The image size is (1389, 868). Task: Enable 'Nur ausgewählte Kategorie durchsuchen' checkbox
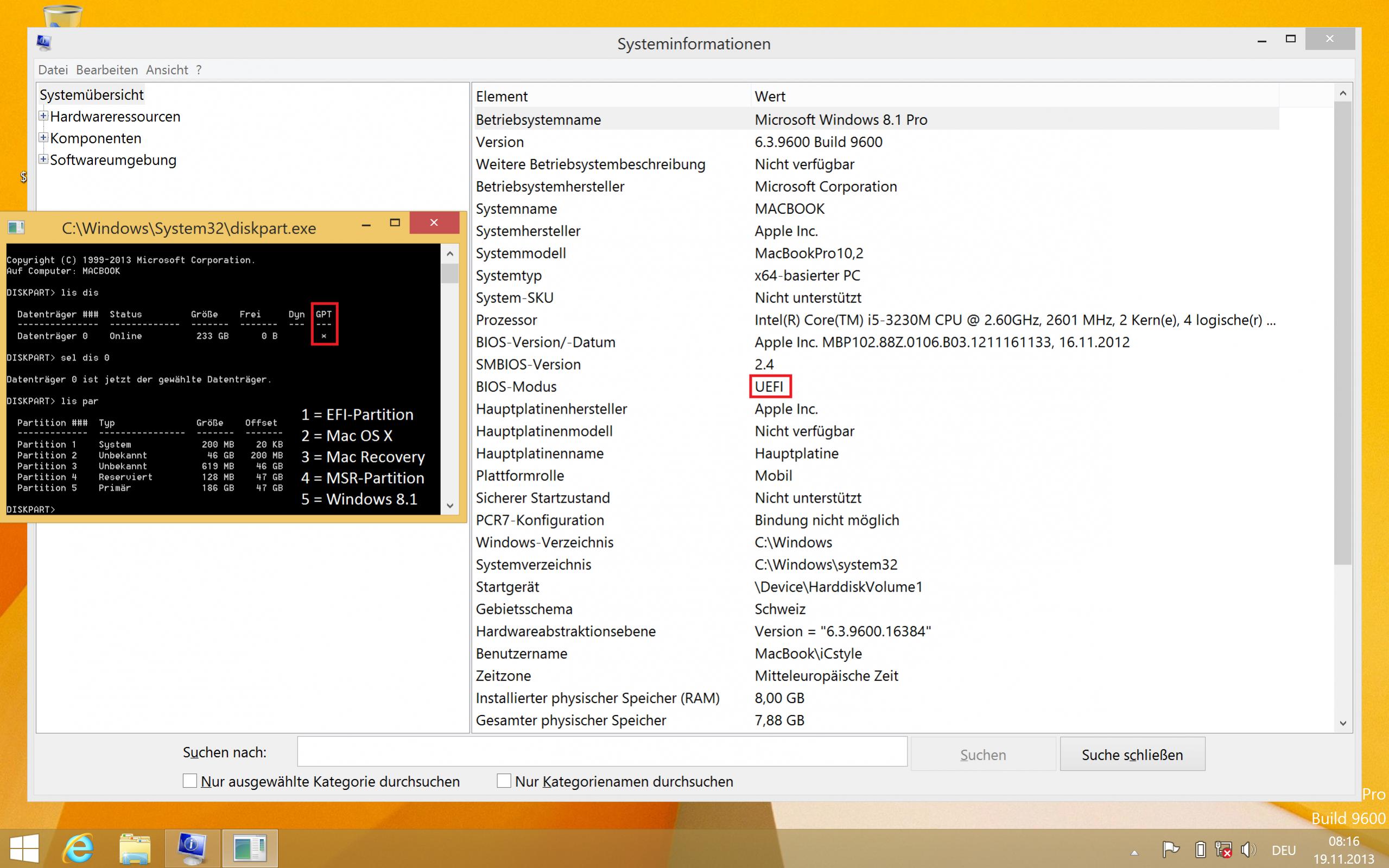pos(190,781)
